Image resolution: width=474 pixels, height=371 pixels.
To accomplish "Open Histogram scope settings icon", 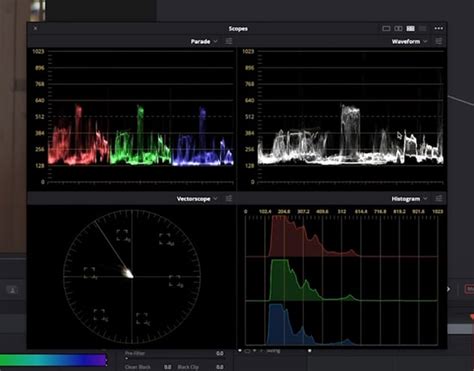I will [x=439, y=199].
